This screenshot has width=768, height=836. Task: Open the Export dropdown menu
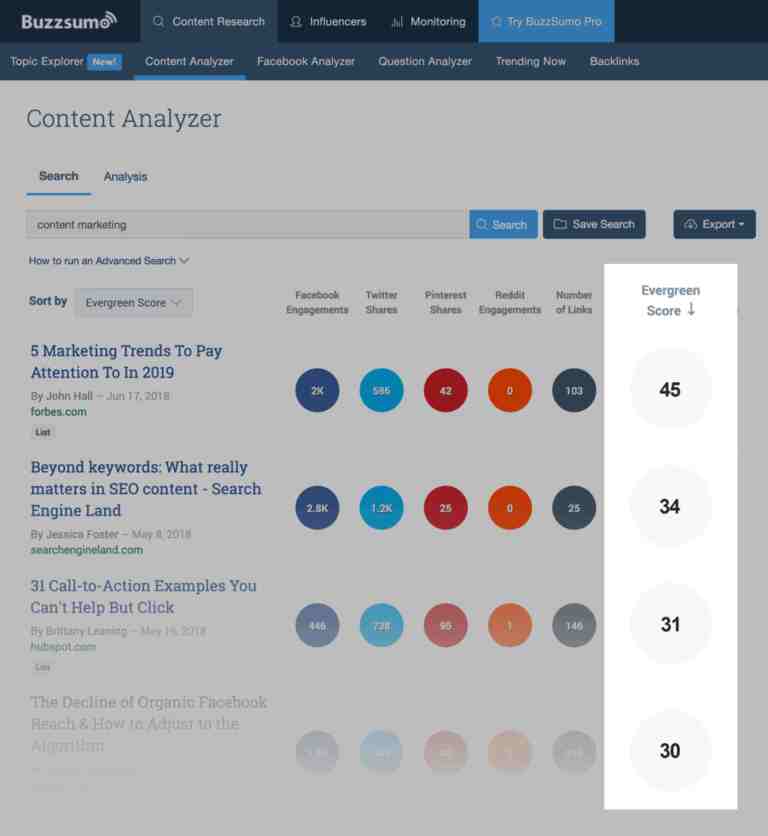pyautogui.click(x=715, y=224)
